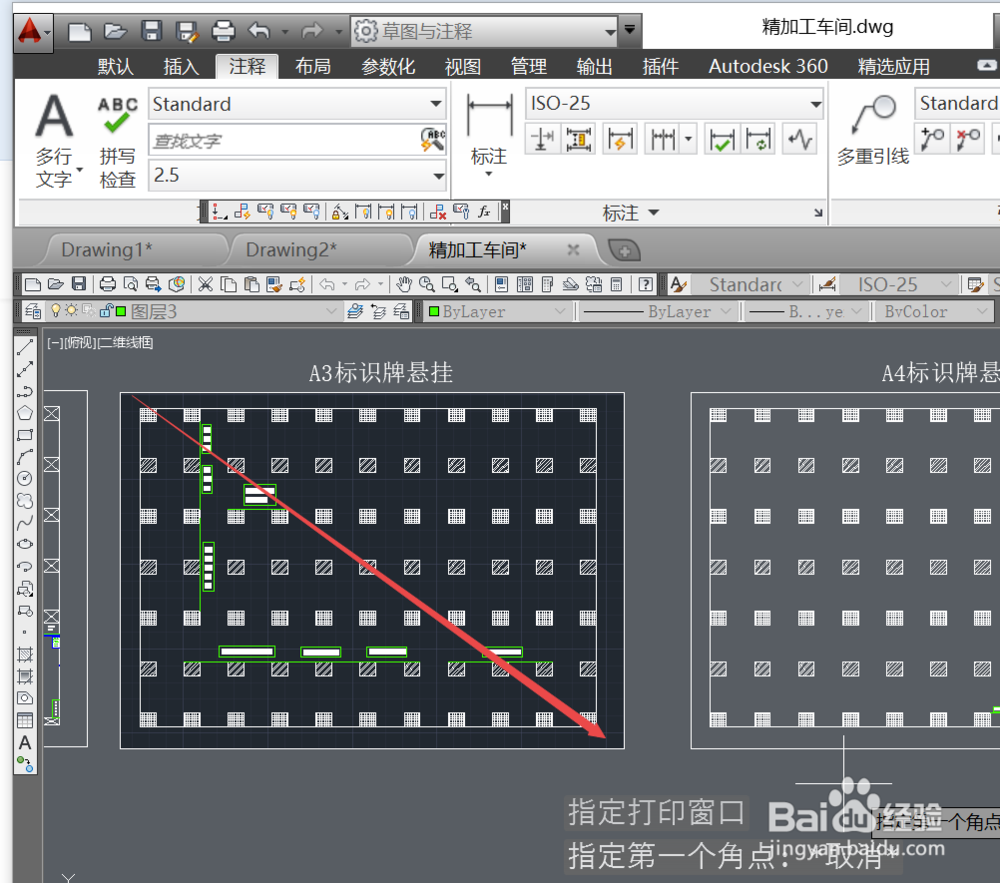1000x883 pixels.
Task: Toggle layer freeze sun icon for 图层3
Action: point(71,310)
